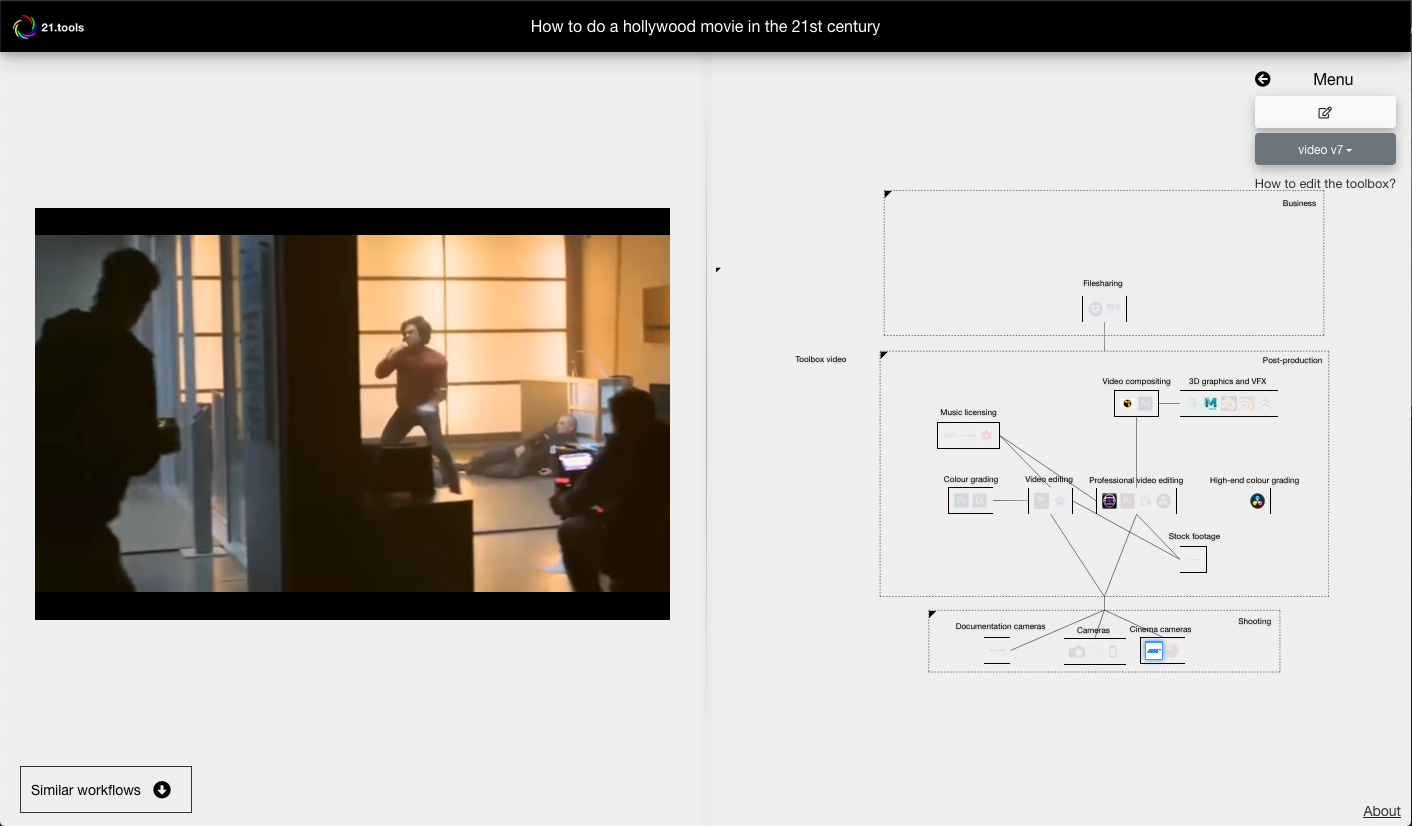Select After Effects icon in Video compositing
Viewport: 1412px width, 826px height.
[x=1146, y=404]
